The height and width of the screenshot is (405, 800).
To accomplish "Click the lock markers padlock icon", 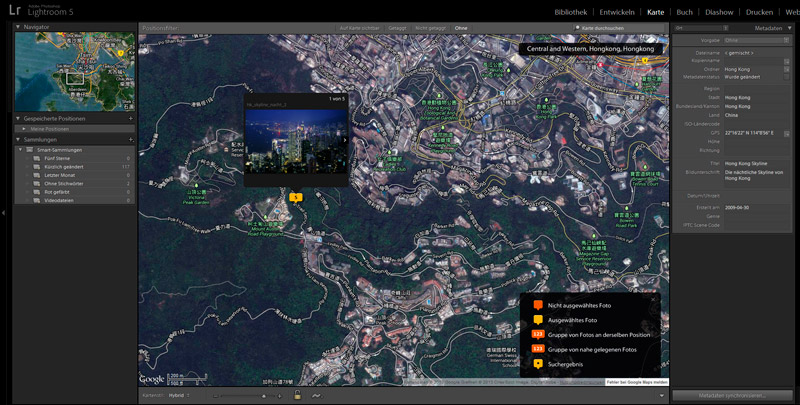I will 296,396.
